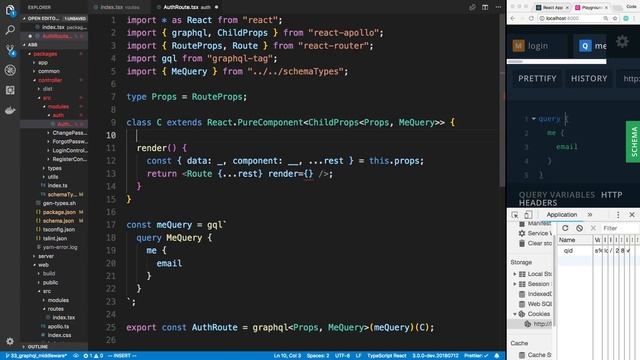
Task: Open the Debug view in activity bar
Action: 10,70
